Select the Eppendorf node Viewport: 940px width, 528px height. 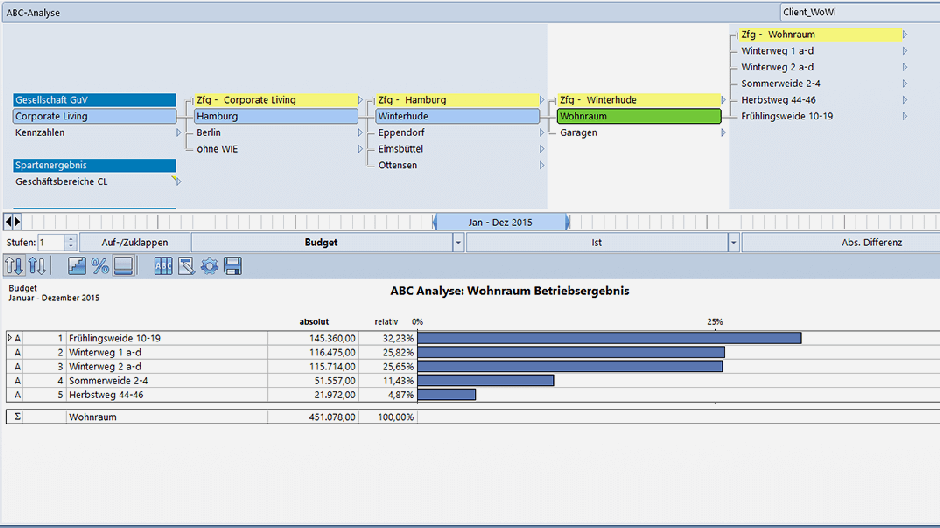401,132
